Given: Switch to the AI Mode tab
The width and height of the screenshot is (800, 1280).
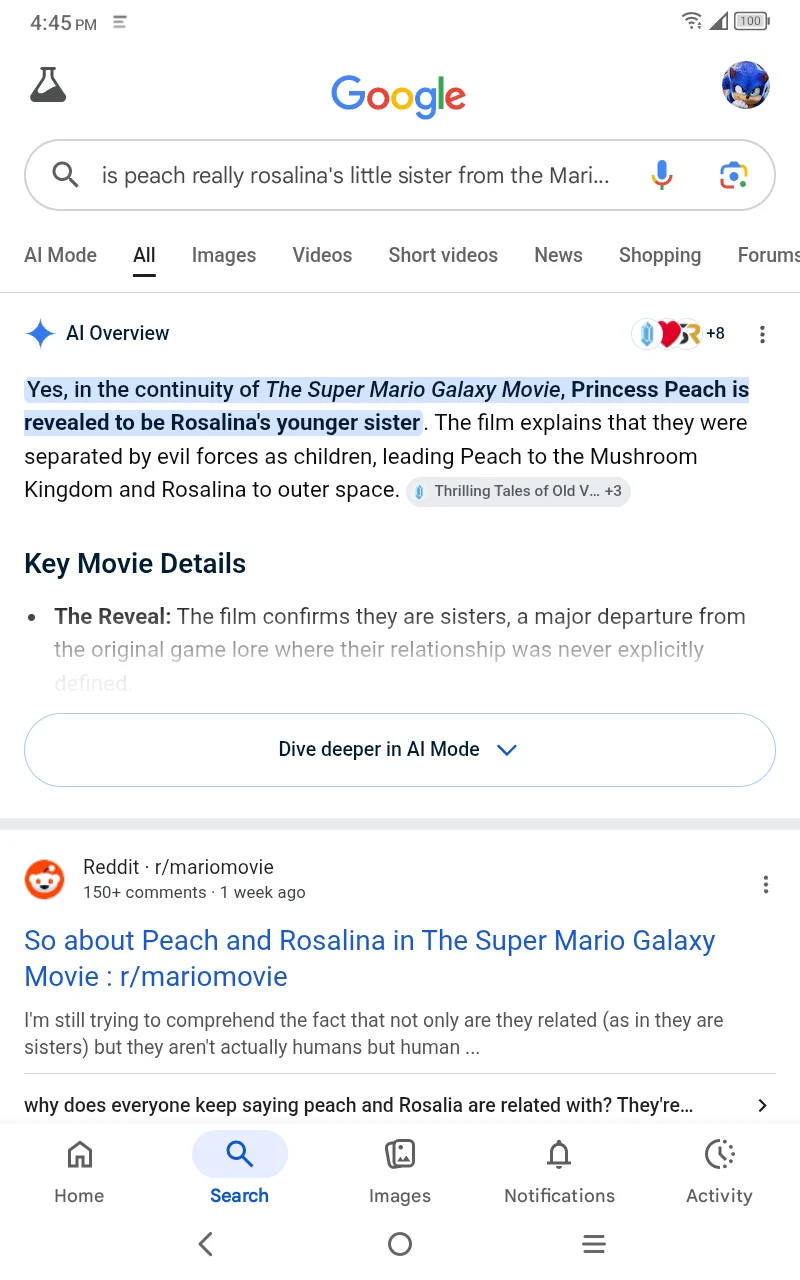Looking at the screenshot, I should point(60,255).
